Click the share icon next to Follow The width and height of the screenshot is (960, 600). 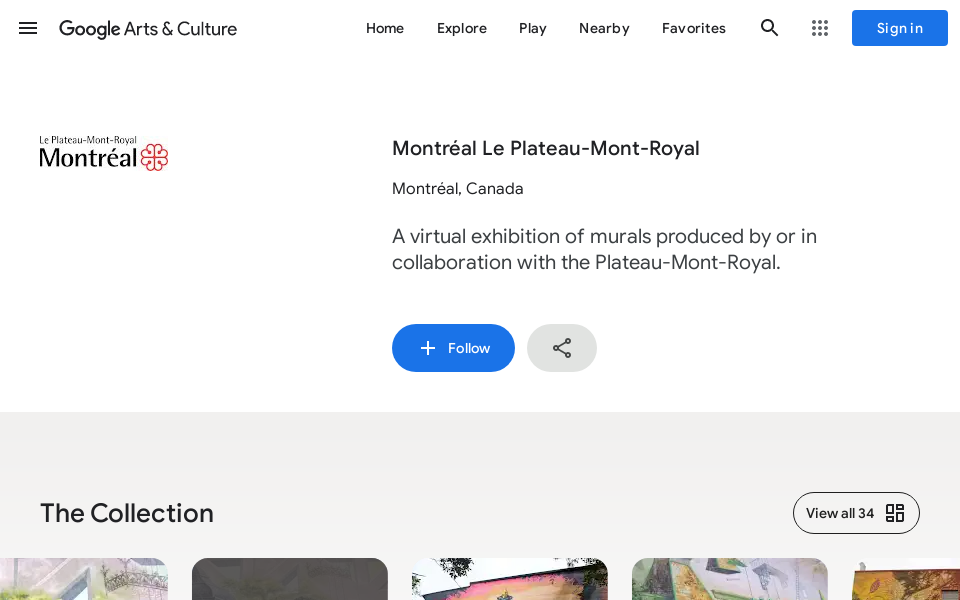(562, 348)
